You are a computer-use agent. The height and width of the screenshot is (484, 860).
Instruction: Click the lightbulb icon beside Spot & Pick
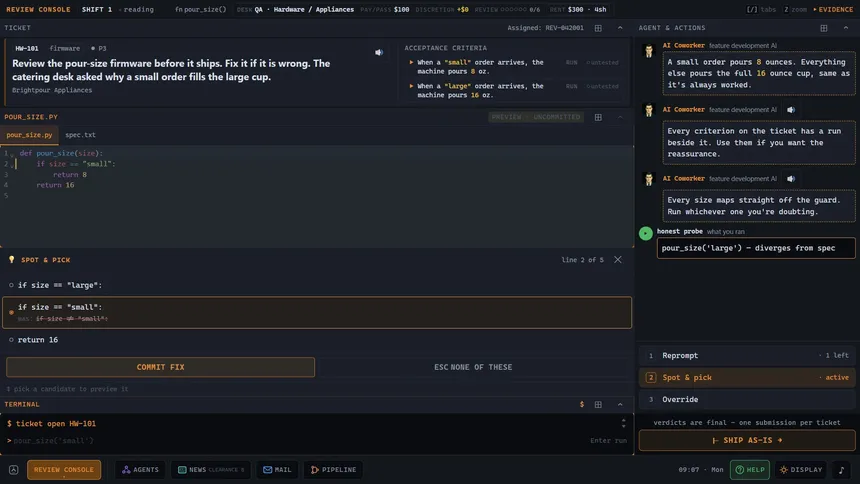12,260
